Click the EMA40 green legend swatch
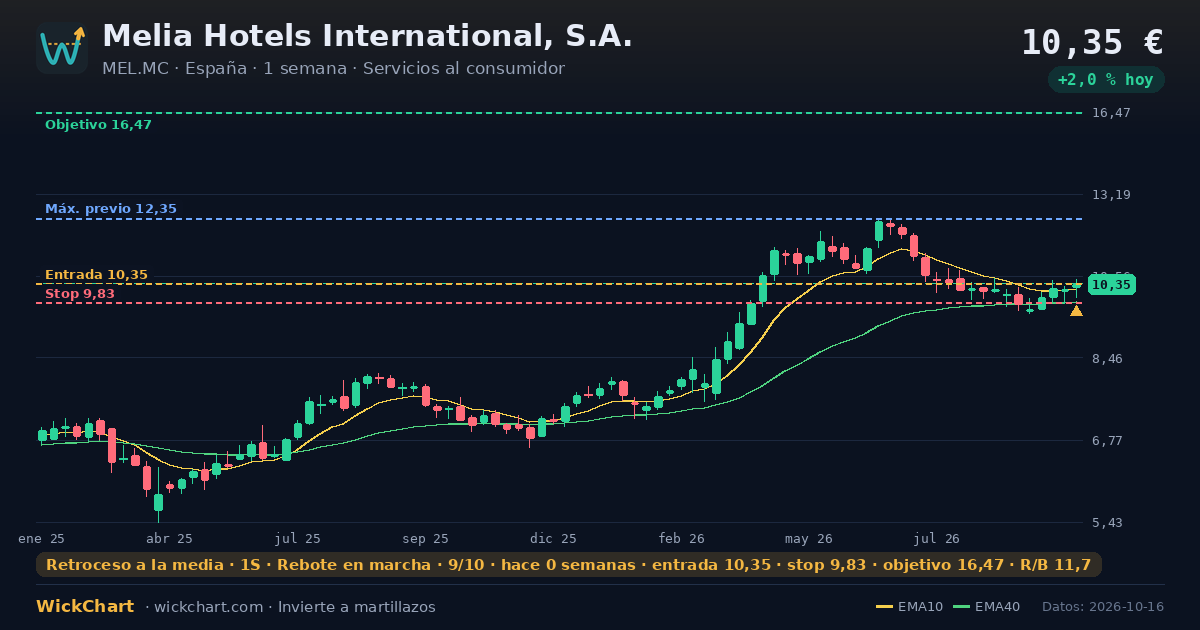 (x=962, y=607)
